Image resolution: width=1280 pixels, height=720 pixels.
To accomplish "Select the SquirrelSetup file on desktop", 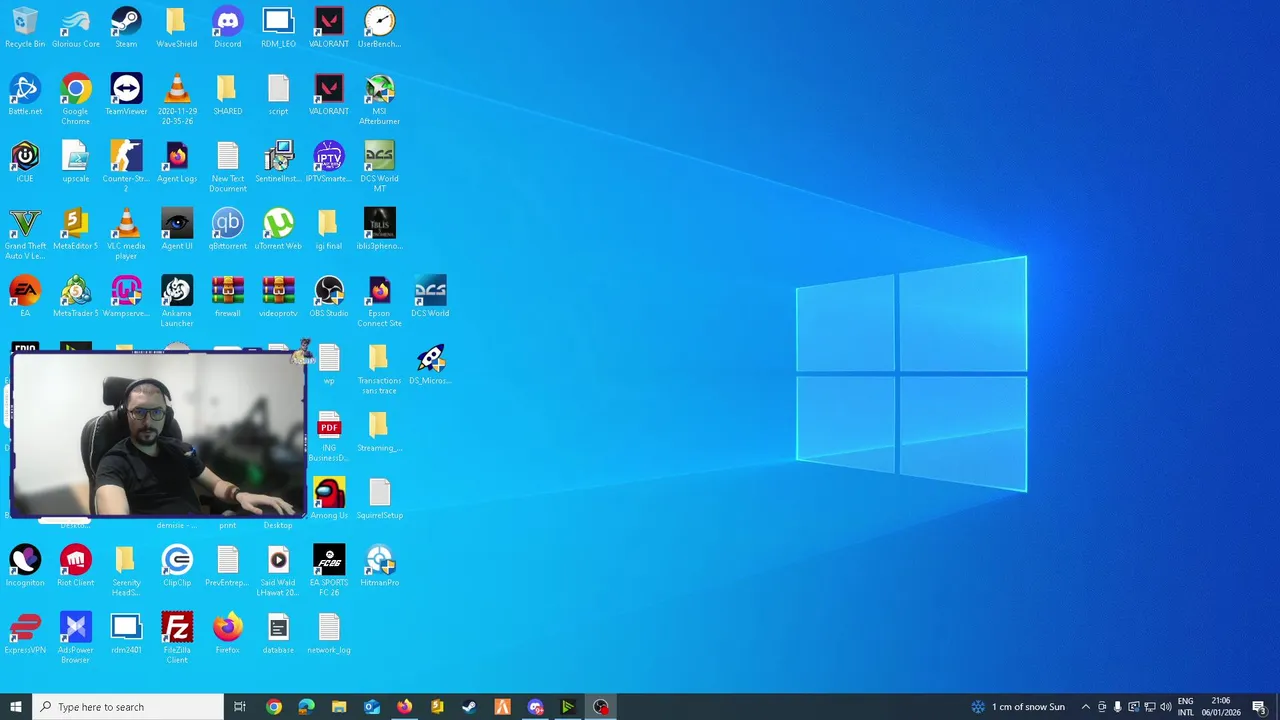I will pos(380,498).
